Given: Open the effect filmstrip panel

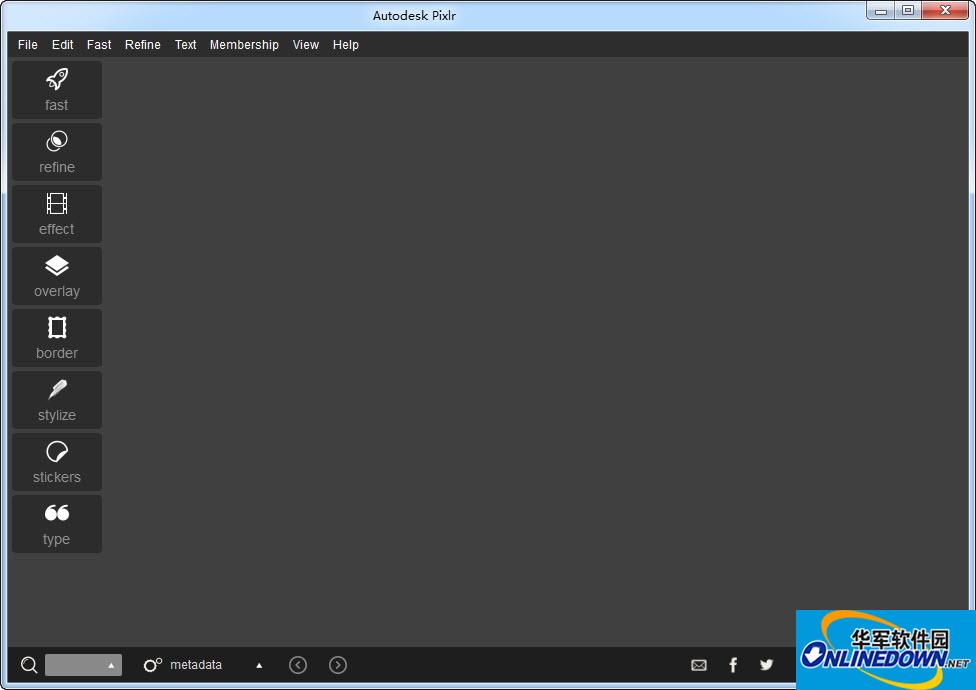Looking at the screenshot, I should 57,214.
